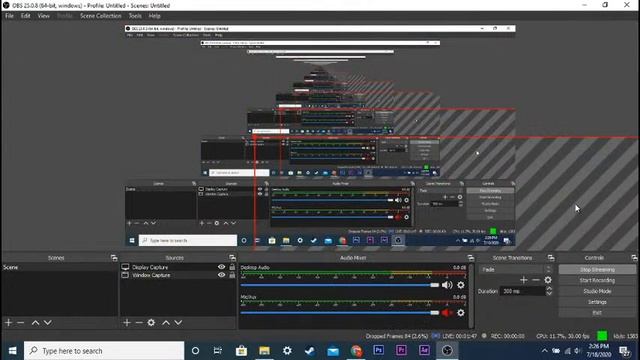Viewport: 640px width, 360px height.
Task: Select the Display Capture source row
Action: (178, 267)
